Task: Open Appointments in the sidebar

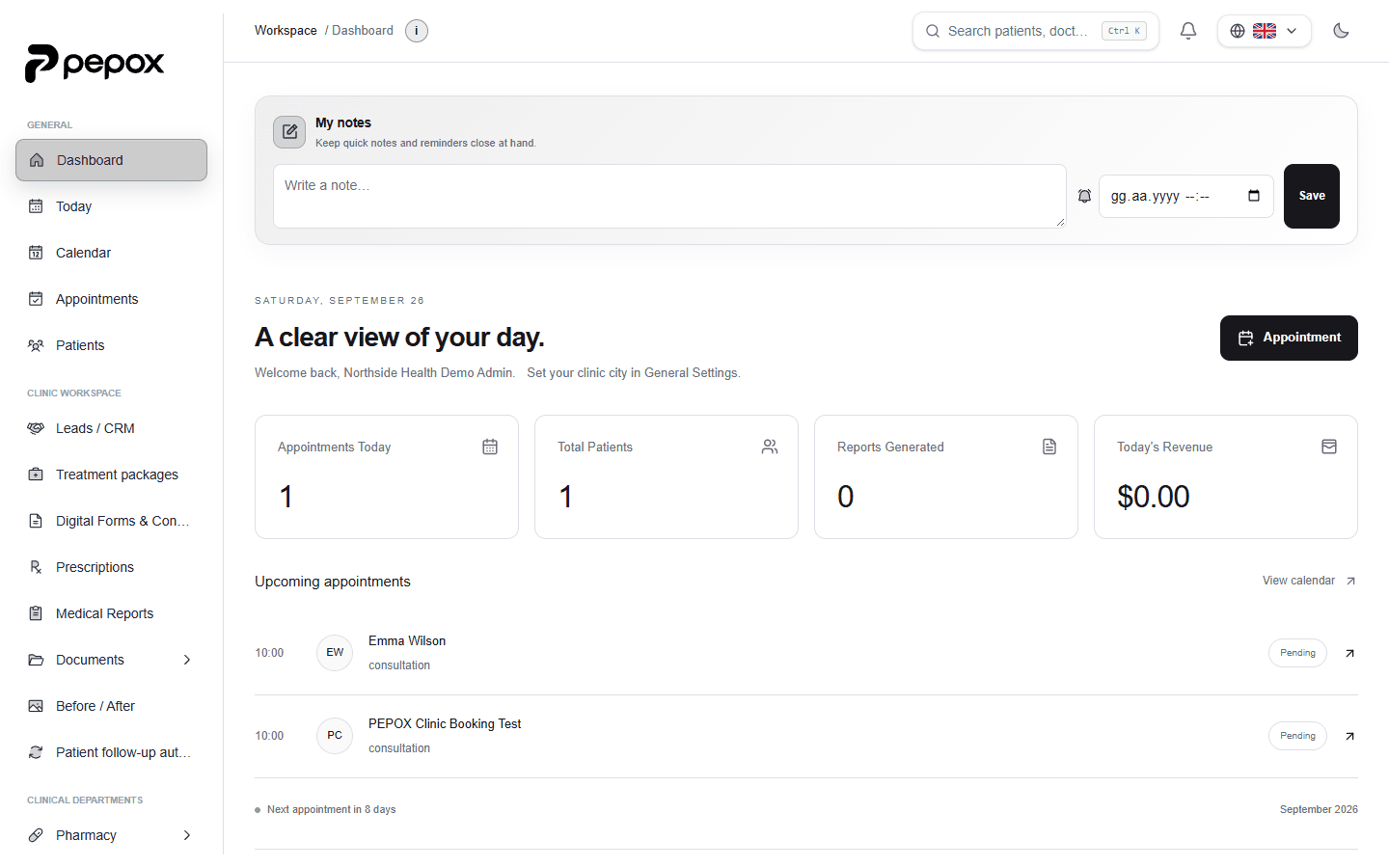Action: (x=112, y=299)
